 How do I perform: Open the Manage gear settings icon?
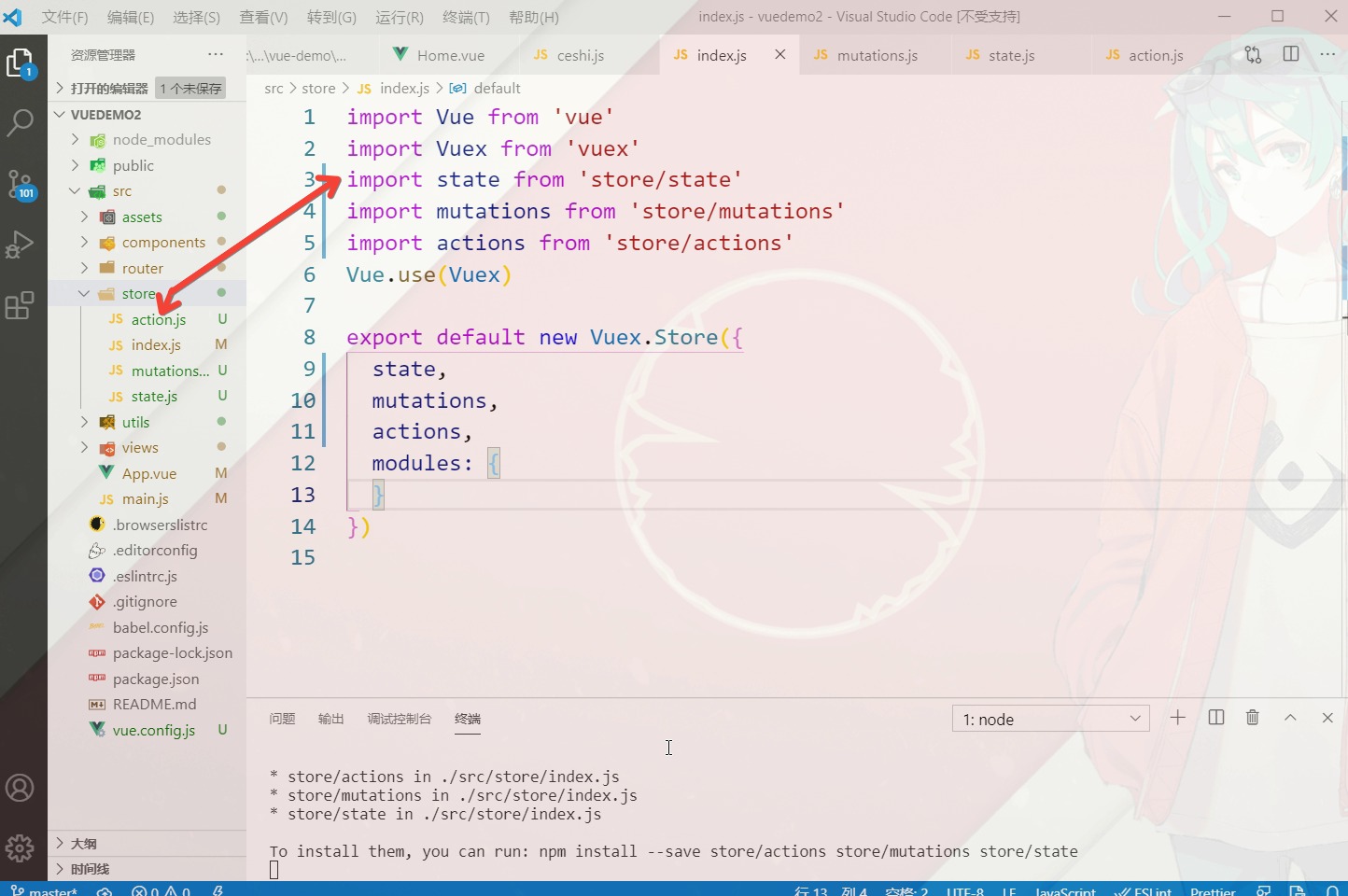[x=20, y=848]
